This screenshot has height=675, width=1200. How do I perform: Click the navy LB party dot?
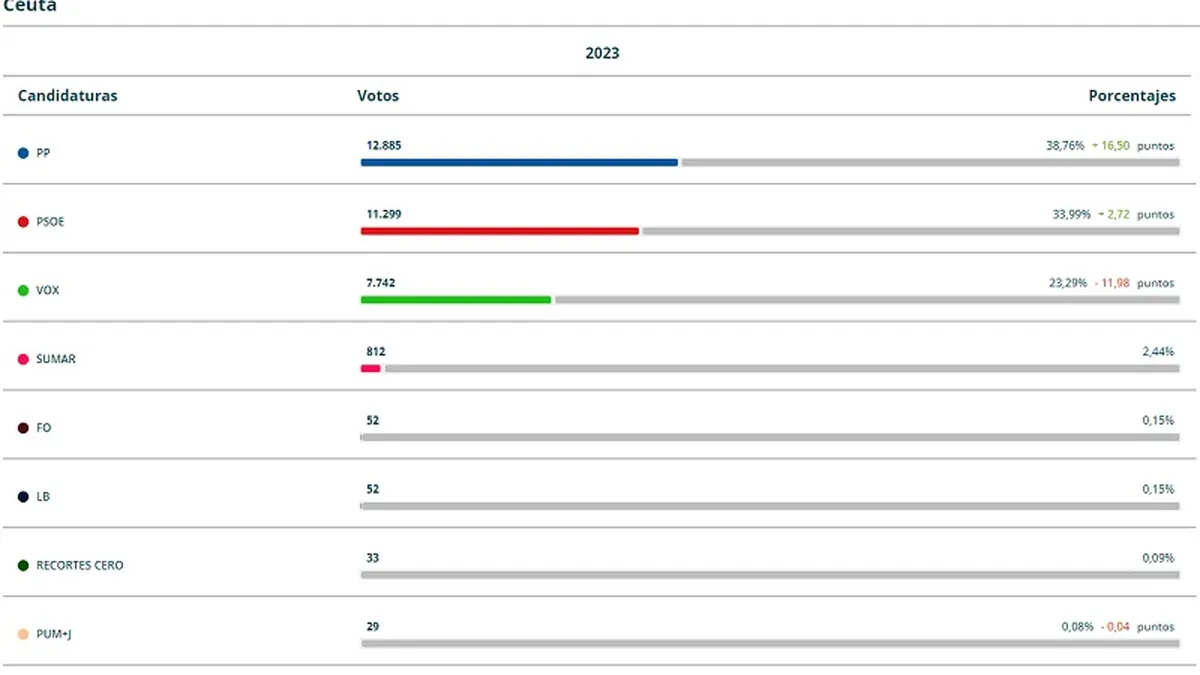tap(23, 497)
